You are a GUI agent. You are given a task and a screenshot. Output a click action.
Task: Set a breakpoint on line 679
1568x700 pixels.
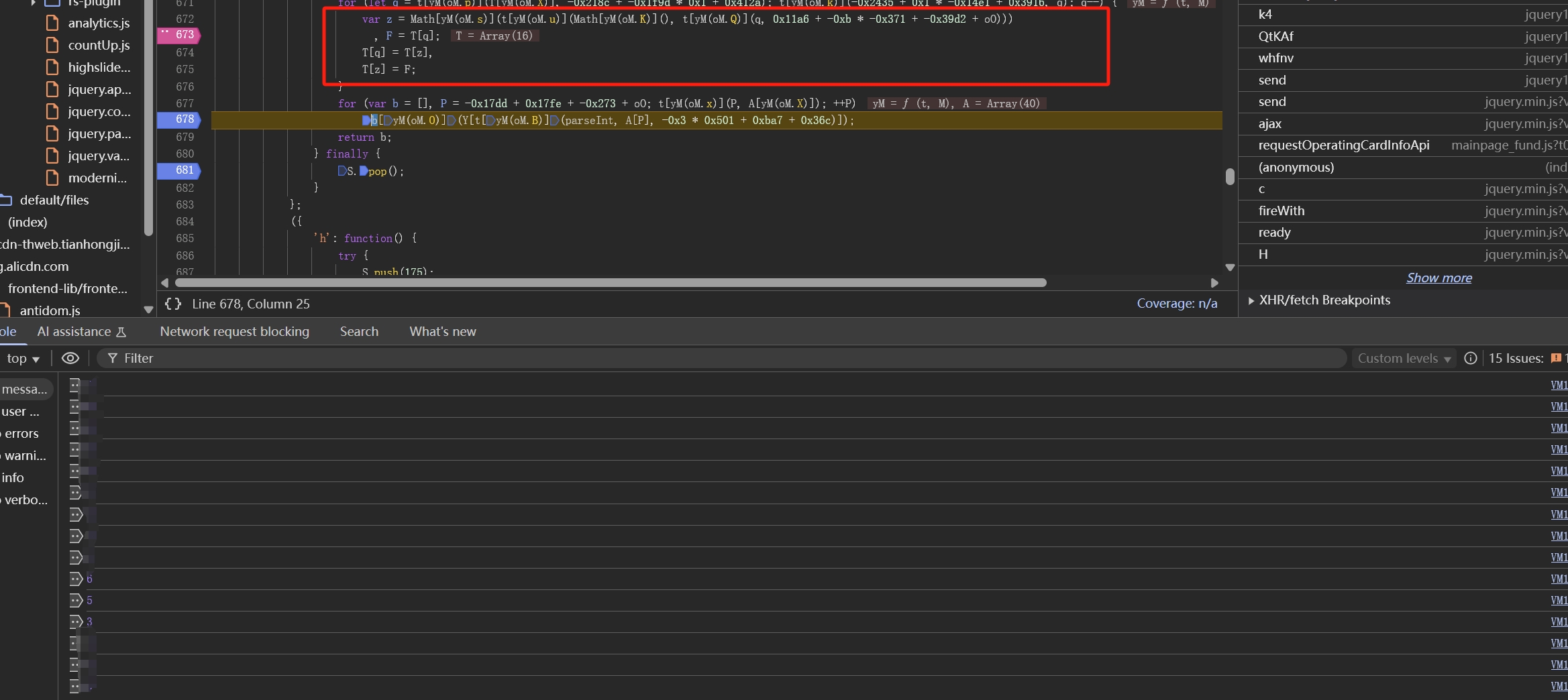pyautogui.click(x=185, y=137)
